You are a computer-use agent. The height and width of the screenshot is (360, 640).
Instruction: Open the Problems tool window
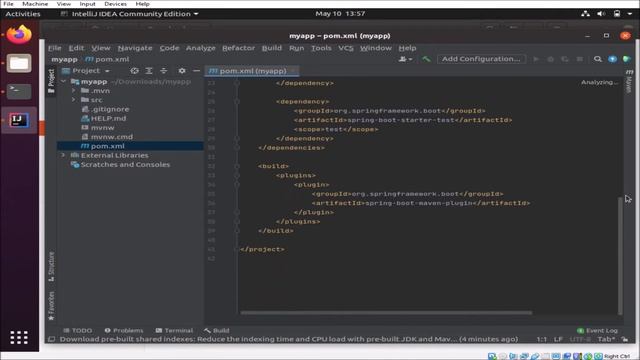(x=124, y=330)
